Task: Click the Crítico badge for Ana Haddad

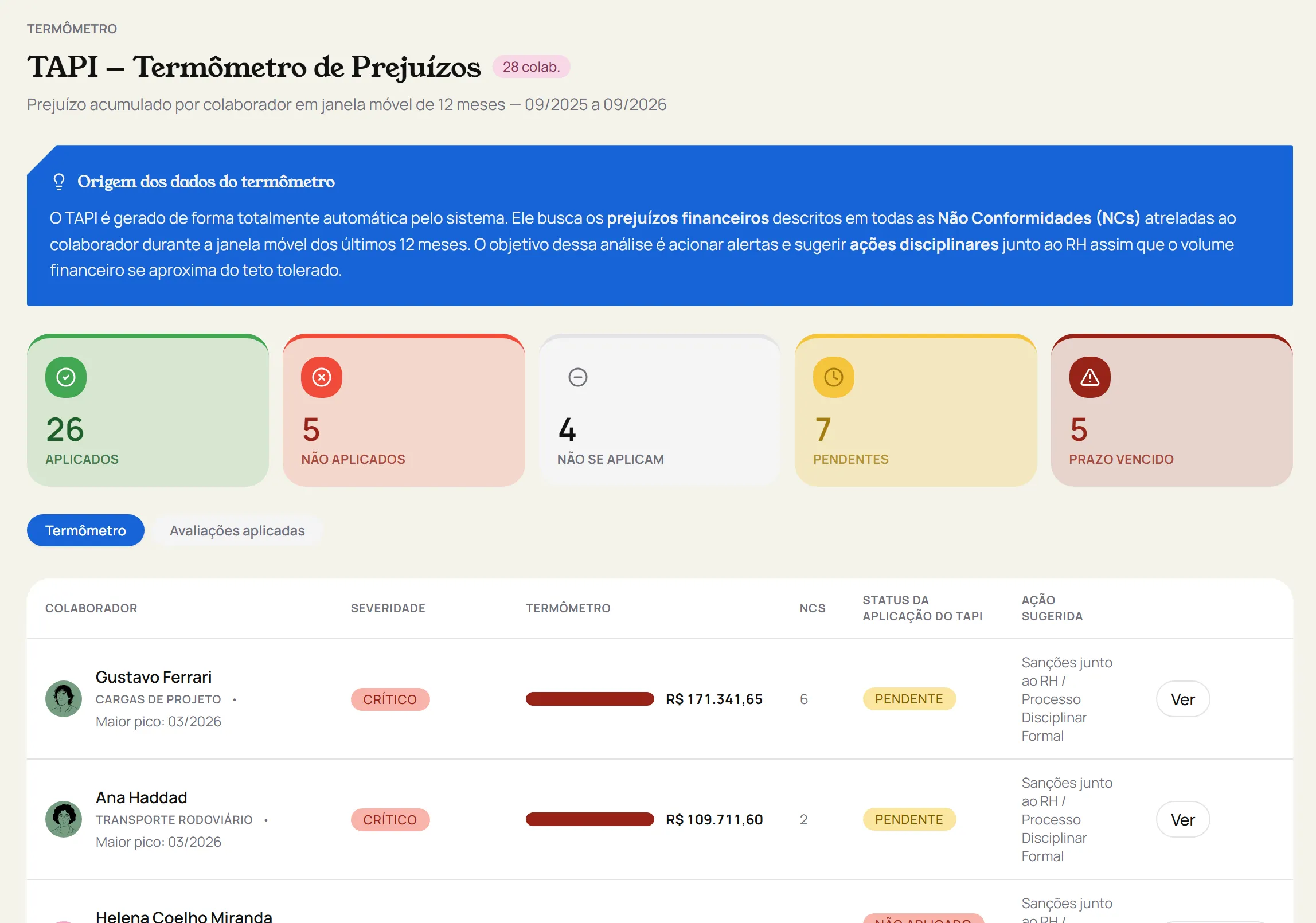Action: point(390,820)
